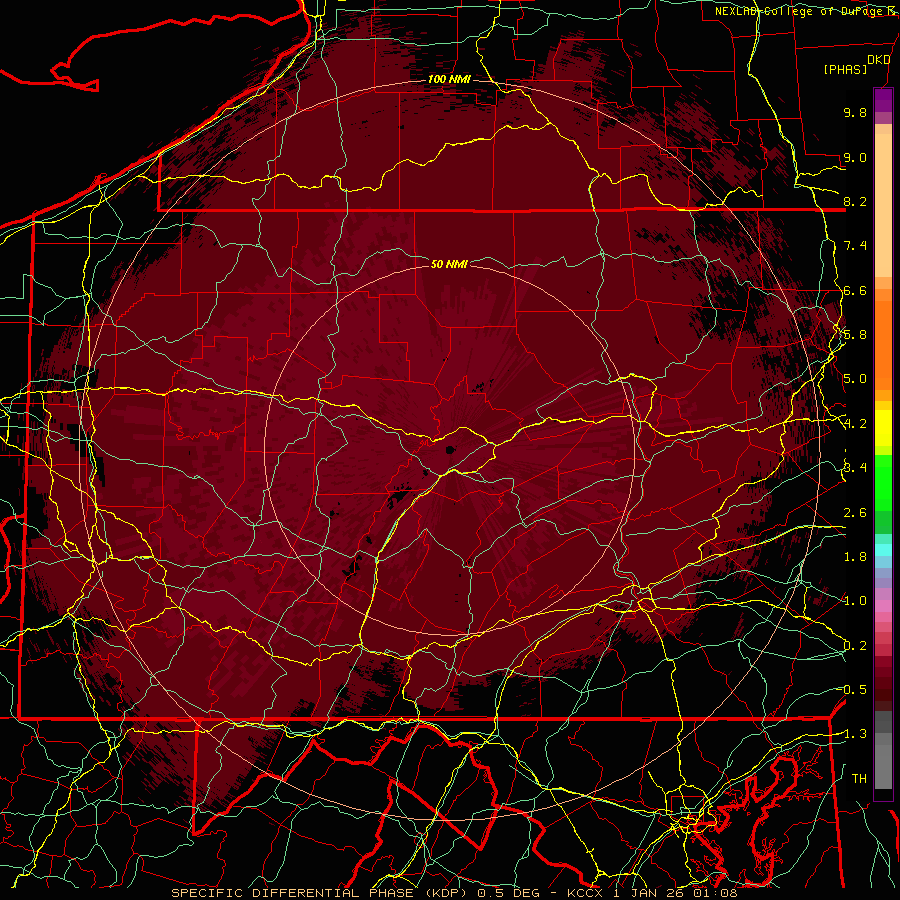This screenshot has width=900, height=900.
Task: Click the 'SPECIFIC DIFFERENTIAL PHASE (KDP)' caption
Action: tap(321, 893)
